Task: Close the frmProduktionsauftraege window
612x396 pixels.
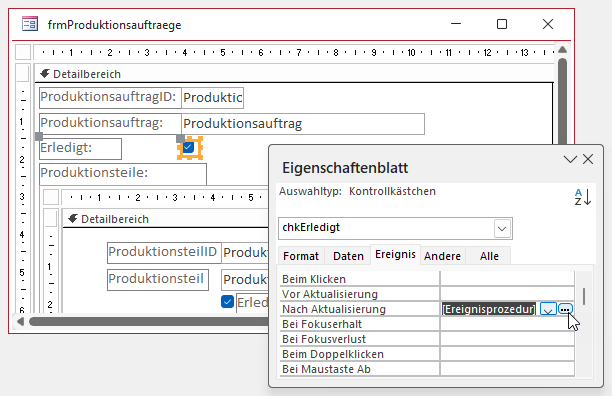Action: pos(548,24)
